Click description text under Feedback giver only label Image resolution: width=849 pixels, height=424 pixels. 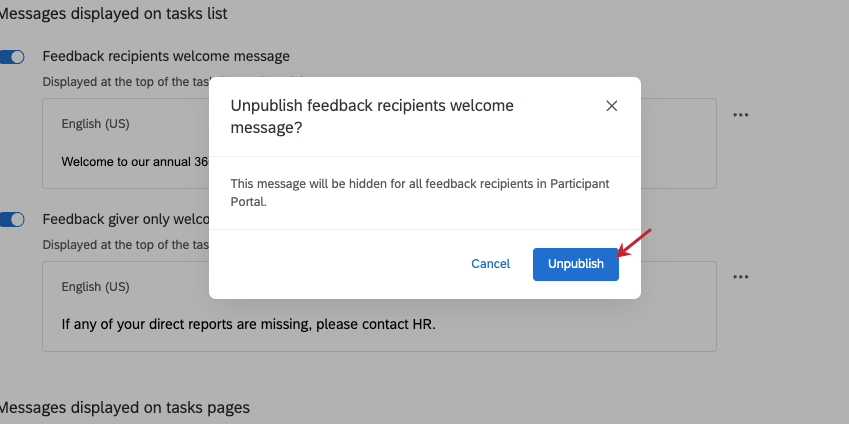[120, 244]
